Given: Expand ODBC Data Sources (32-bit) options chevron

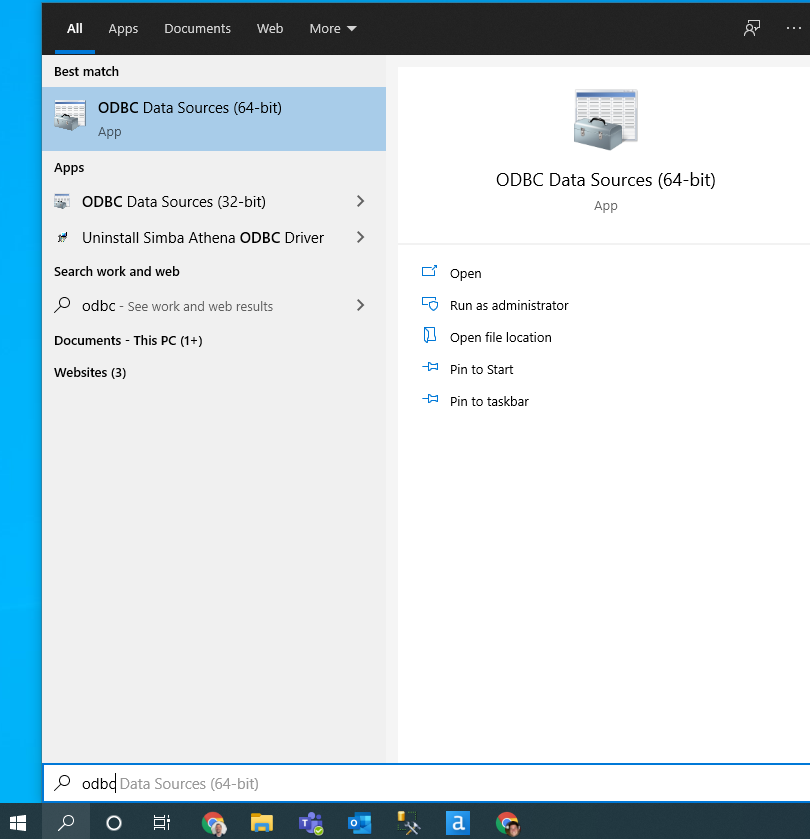Looking at the screenshot, I should [360, 201].
